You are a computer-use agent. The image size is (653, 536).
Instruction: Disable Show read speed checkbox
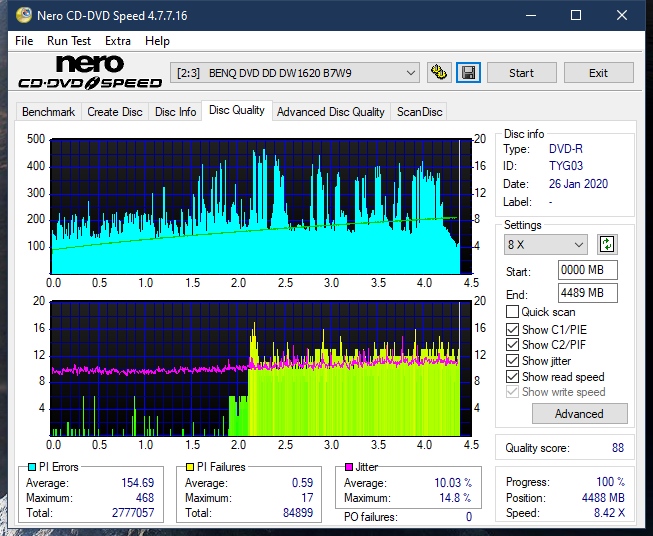(x=512, y=376)
